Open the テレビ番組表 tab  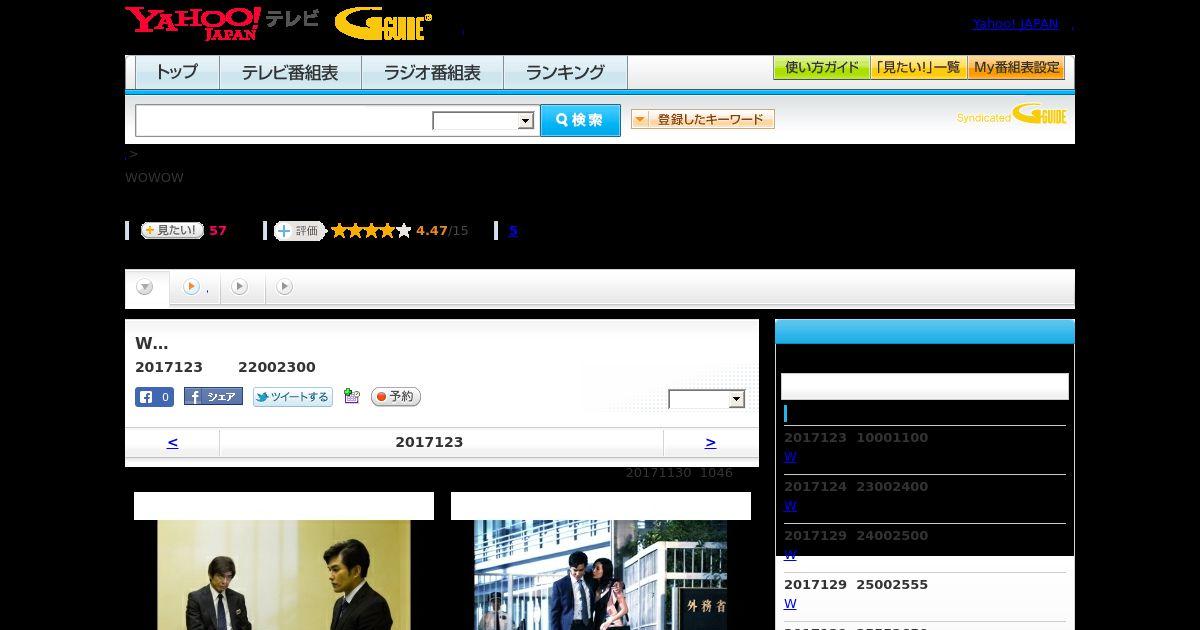tap(290, 73)
